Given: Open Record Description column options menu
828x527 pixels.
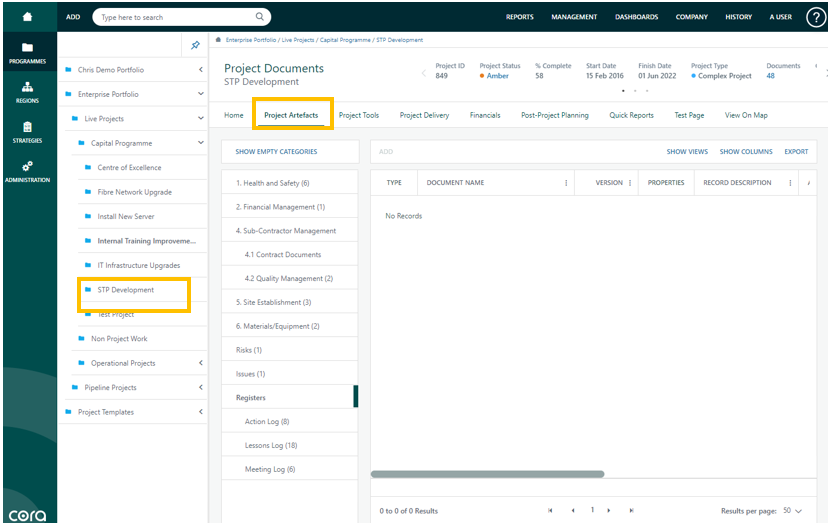Looking at the screenshot, I should [x=790, y=183].
